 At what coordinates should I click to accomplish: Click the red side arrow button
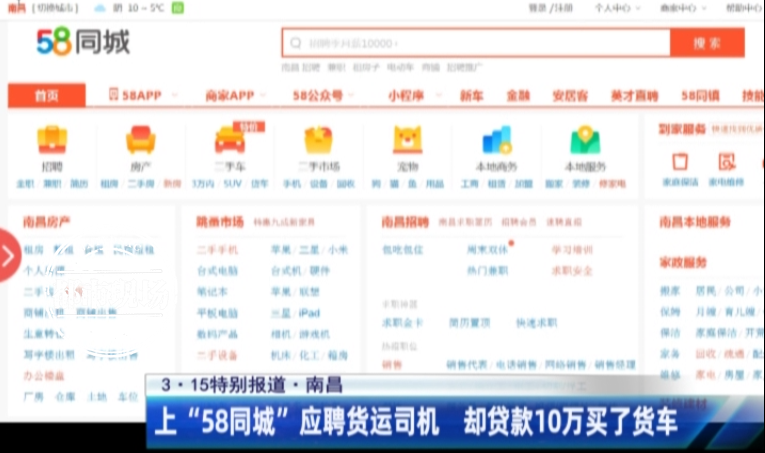(x=8, y=255)
